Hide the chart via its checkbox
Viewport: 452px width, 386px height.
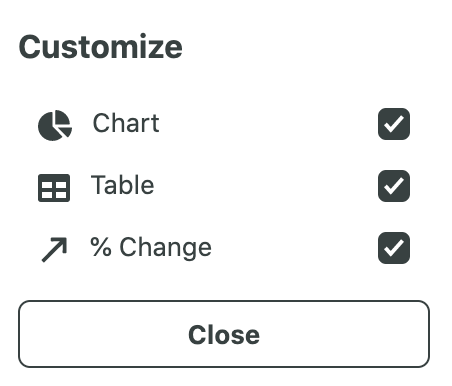point(394,124)
